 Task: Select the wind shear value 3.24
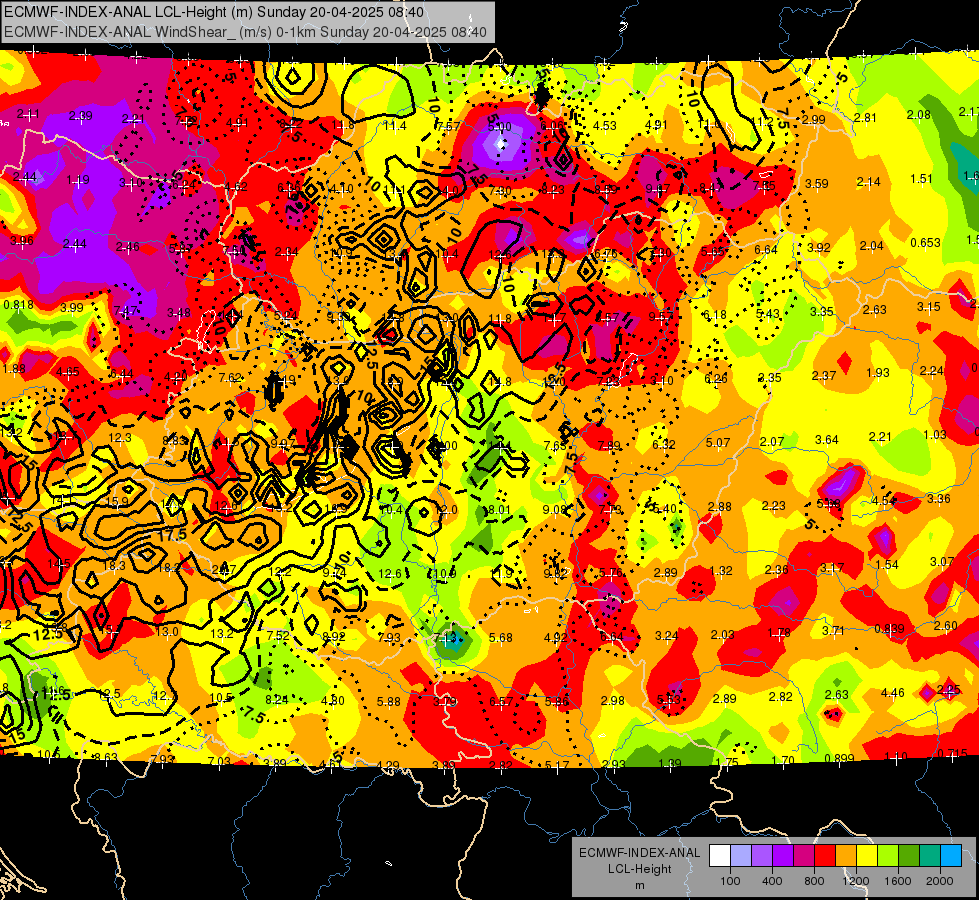(666, 636)
